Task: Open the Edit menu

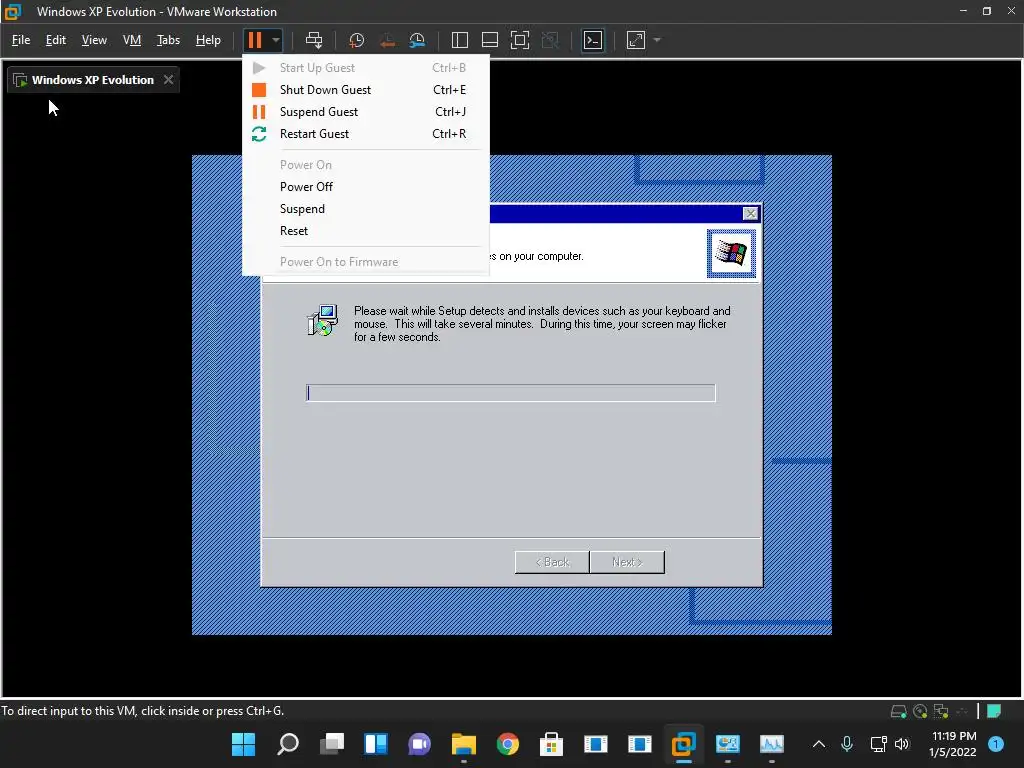Action: click(56, 40)
